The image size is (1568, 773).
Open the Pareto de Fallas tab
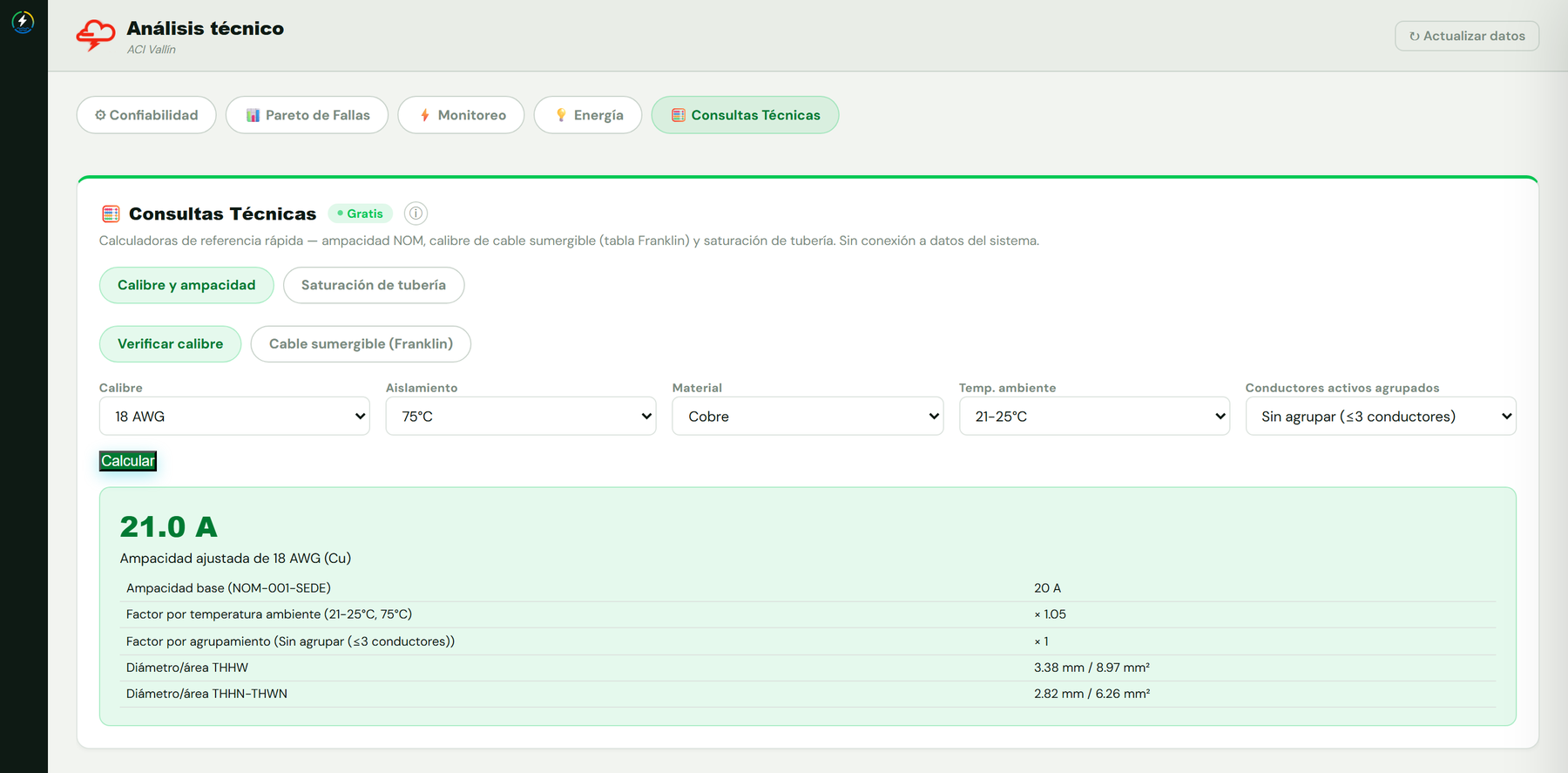click(307, 115)
